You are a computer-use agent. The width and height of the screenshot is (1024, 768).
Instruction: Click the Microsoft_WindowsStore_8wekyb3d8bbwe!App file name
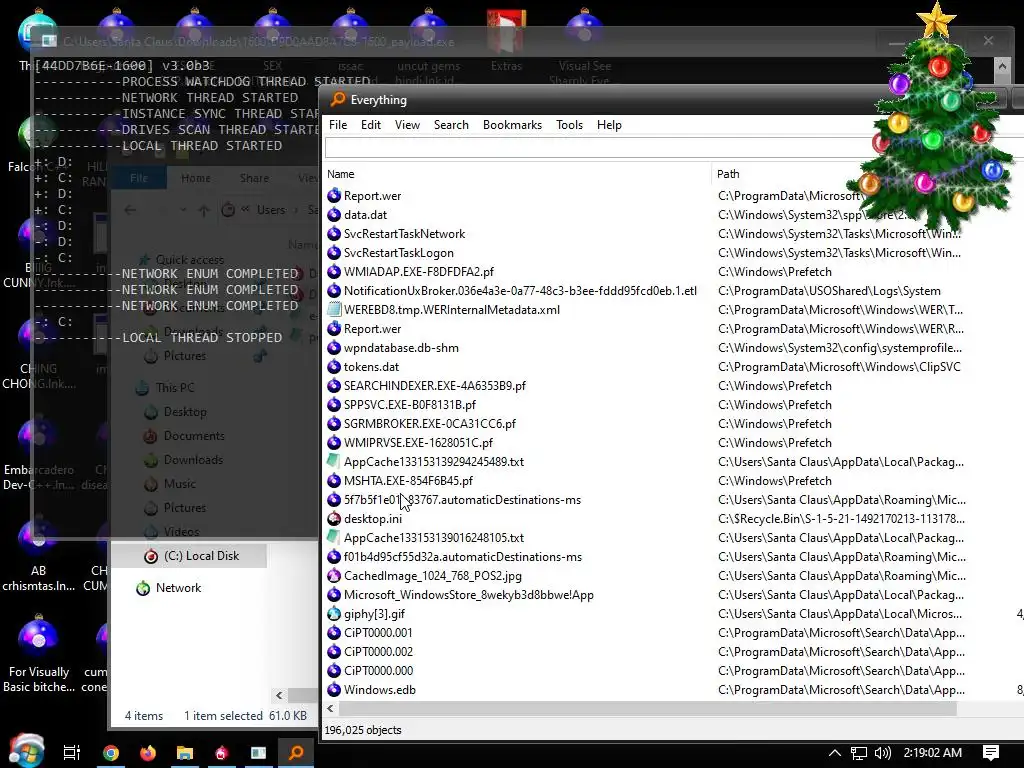(469, 595)
